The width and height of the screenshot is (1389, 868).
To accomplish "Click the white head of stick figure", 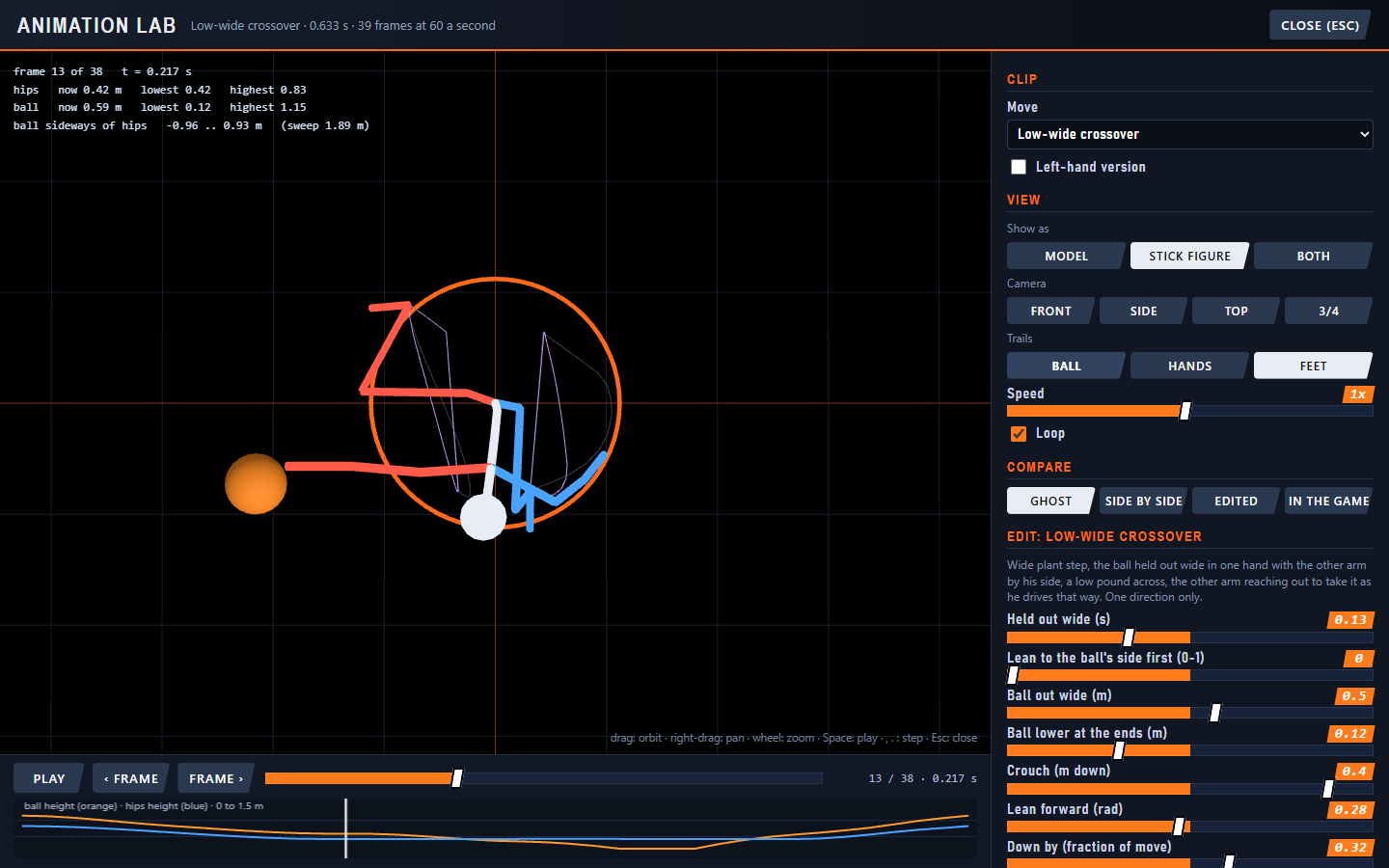I will pyautogui.click(x=483, y=517).
